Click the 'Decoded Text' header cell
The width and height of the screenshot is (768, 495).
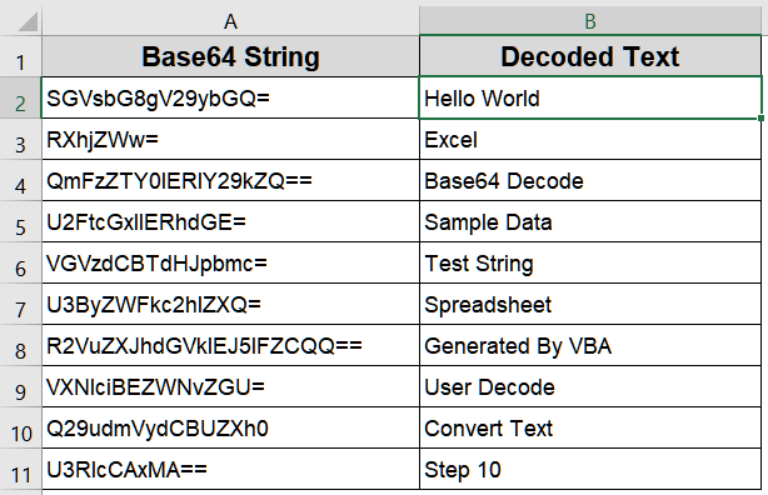click(590, 58)
